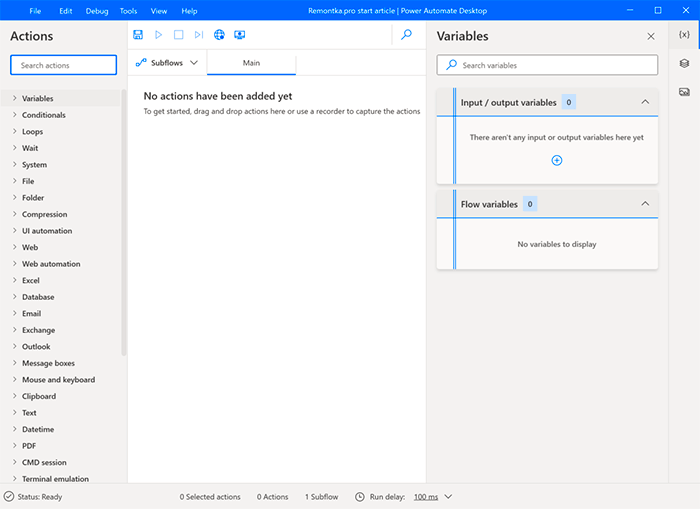Image resolution: width=700 pixels, height=509 pixels.
Task: Expand the Conditionals actions group
Action: tap(15, 115)
